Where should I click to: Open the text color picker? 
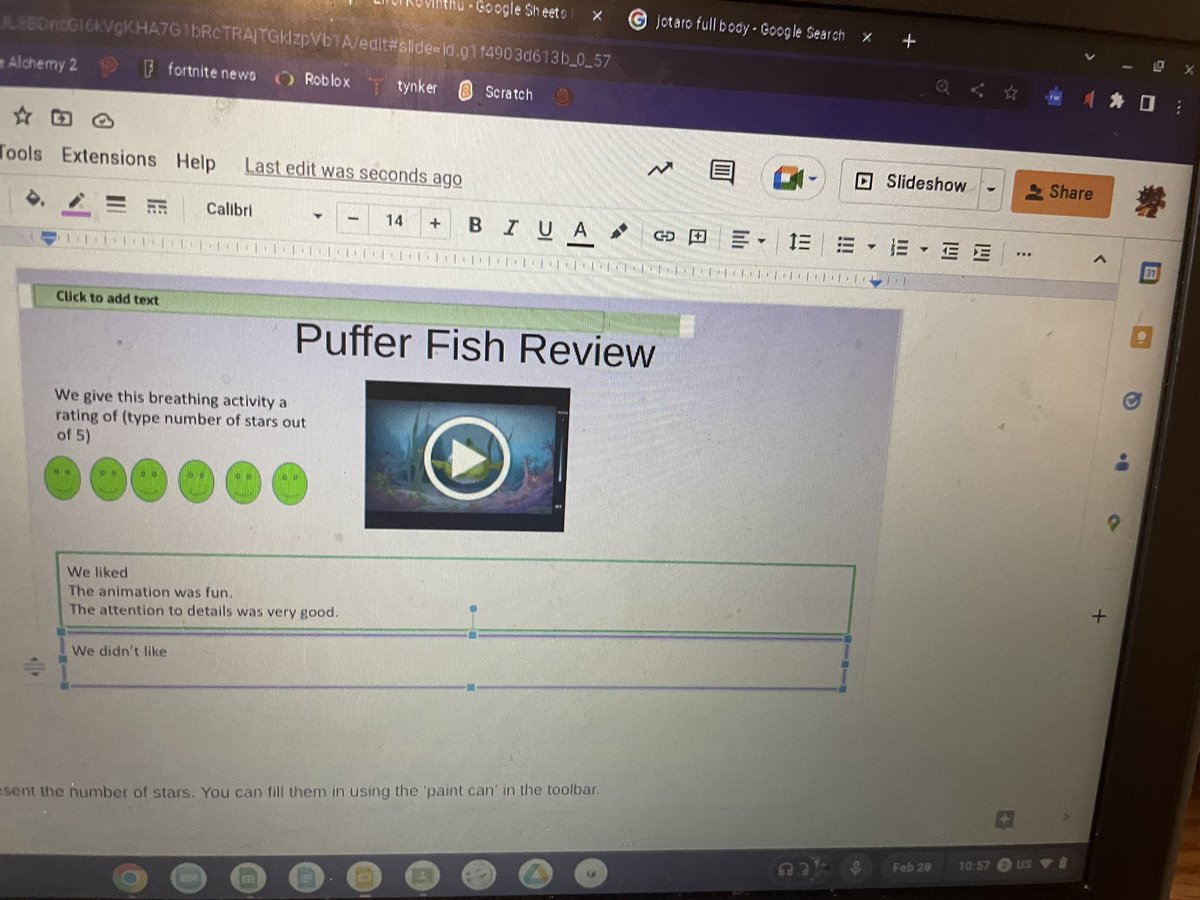580,232
